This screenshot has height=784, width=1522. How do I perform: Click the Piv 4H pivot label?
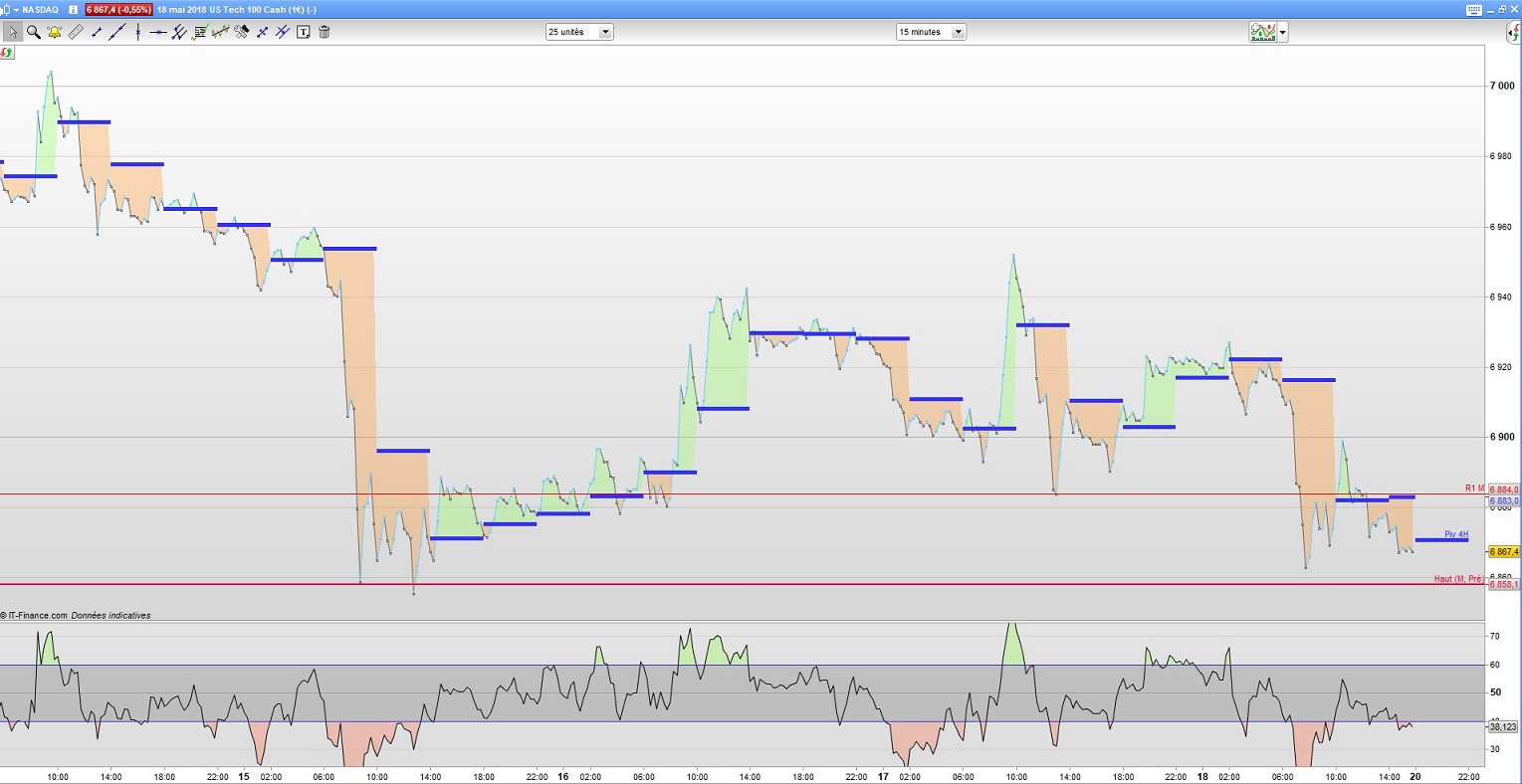(x=1456, y=534)
